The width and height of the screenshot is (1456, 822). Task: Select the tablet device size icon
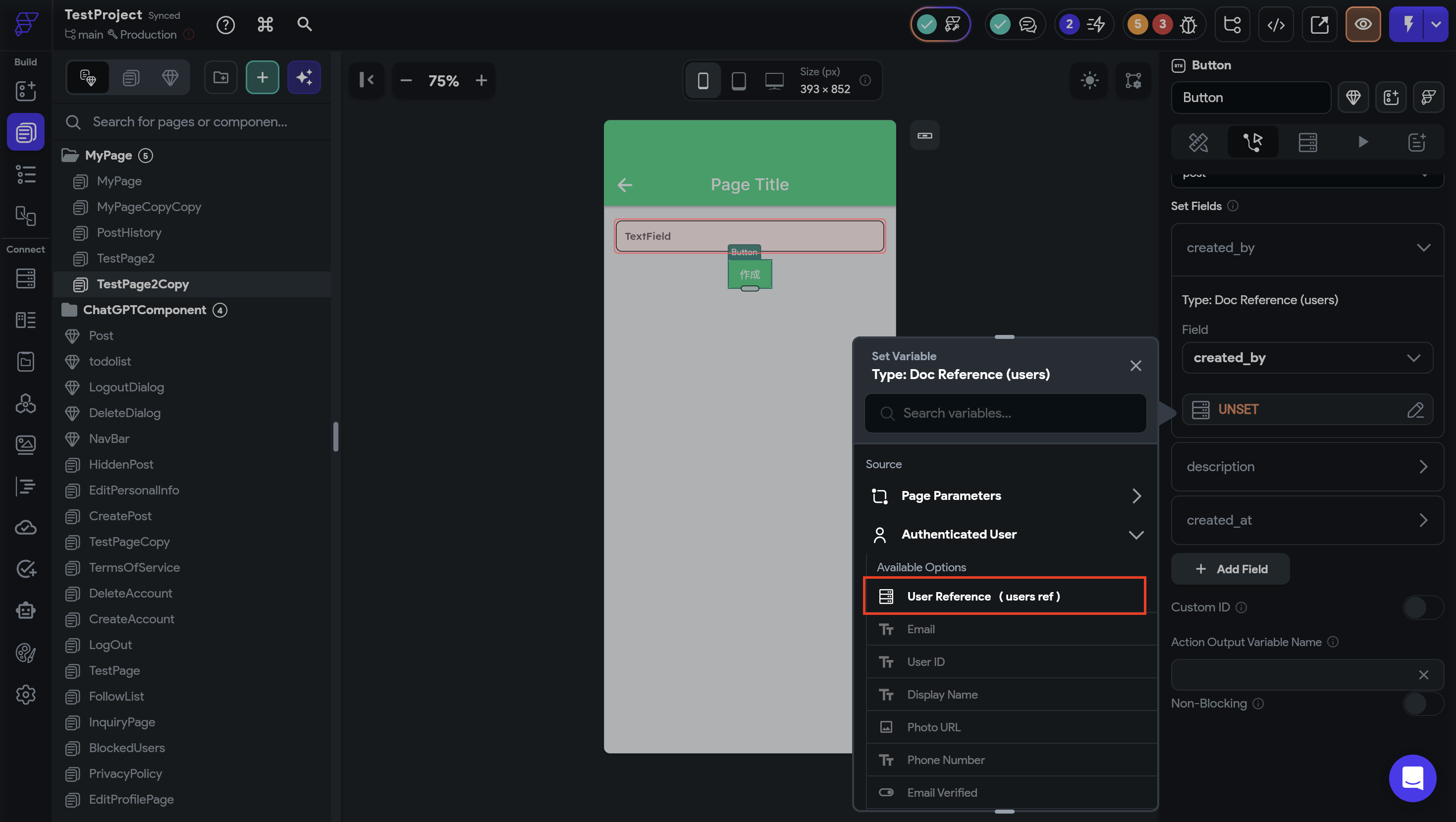[738, 80]
